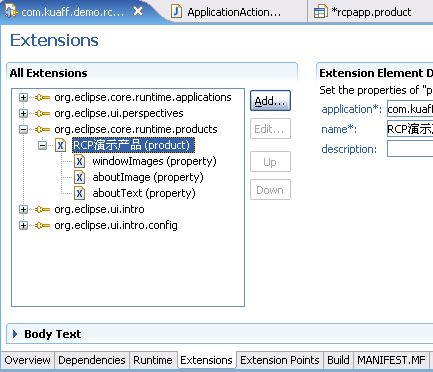Viewport: 433px width, 372px height.
Task: Collapse org.eclipse.core.runtime.products node
Action: pos(23,129)
